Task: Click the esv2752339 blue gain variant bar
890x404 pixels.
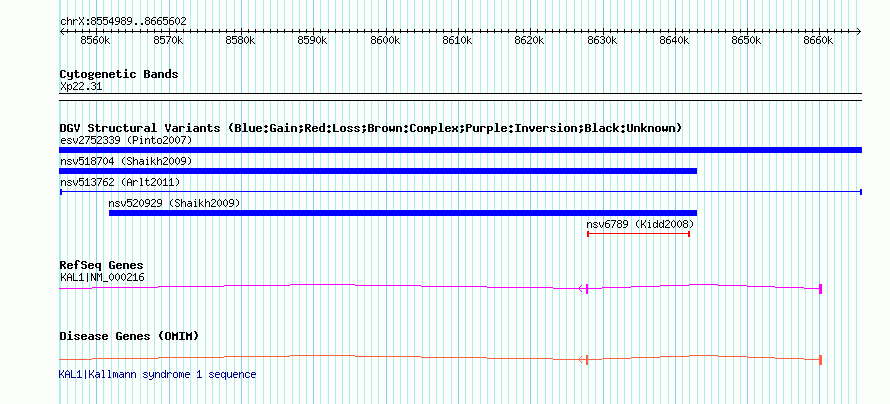Action: pyautogui.click(x=460, y=150)
